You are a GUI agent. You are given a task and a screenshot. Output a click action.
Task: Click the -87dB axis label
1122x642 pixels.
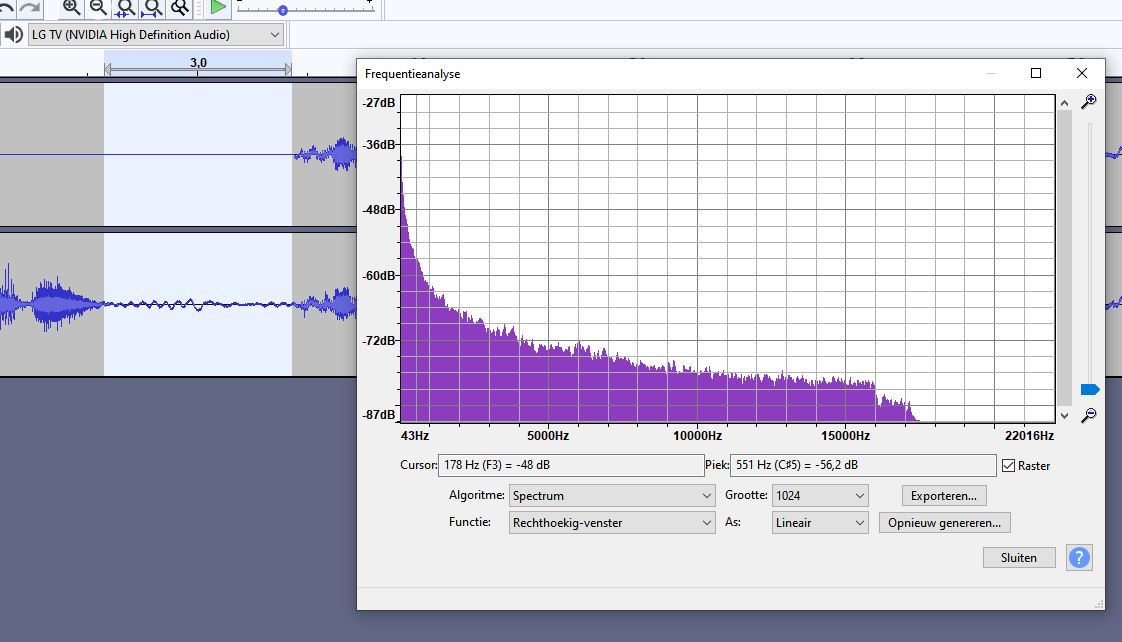pos(379,414)
